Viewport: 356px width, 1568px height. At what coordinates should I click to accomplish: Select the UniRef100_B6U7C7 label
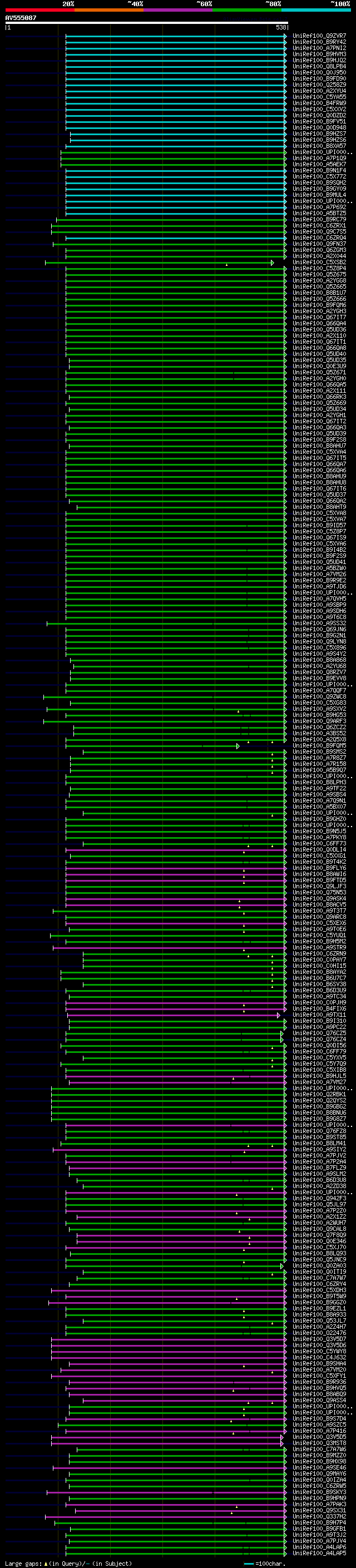[319, 978]
